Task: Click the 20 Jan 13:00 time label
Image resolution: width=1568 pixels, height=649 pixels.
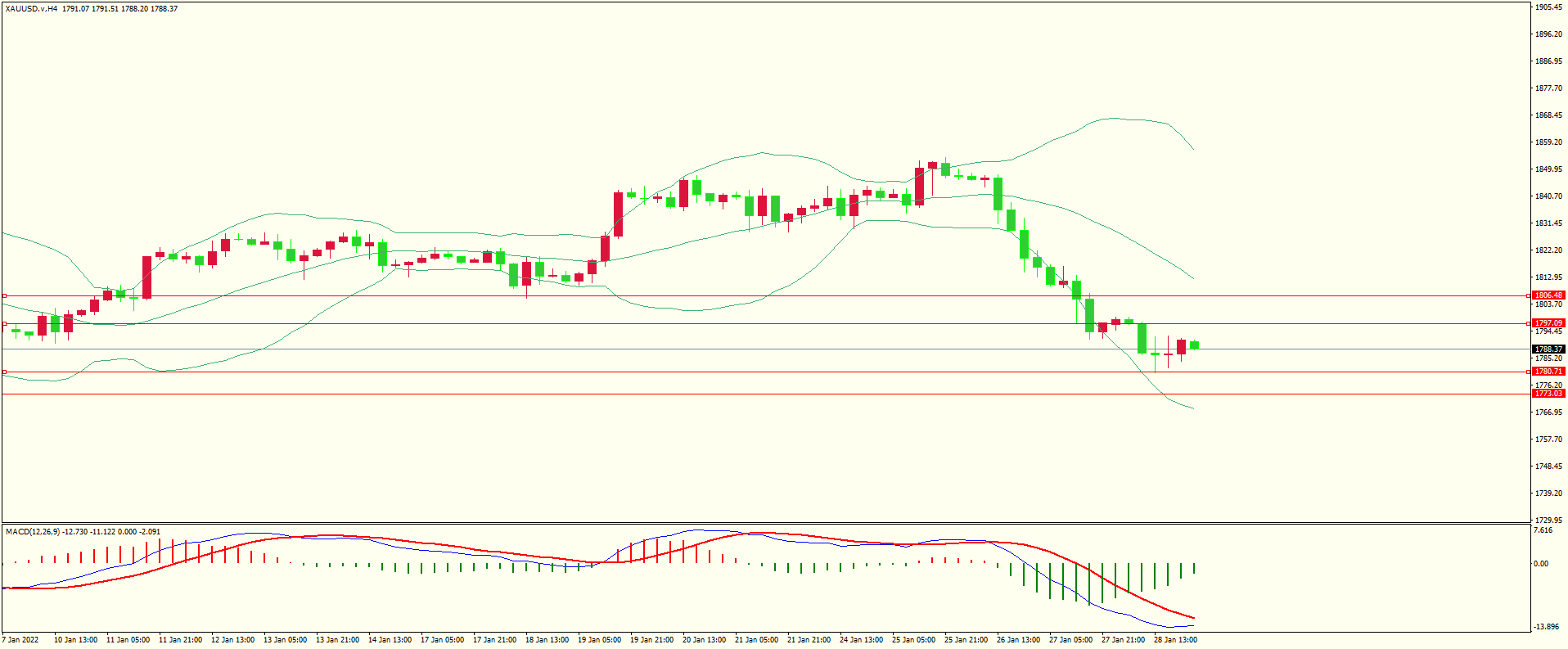Action: pyautogui.click(x=704, y=640)
